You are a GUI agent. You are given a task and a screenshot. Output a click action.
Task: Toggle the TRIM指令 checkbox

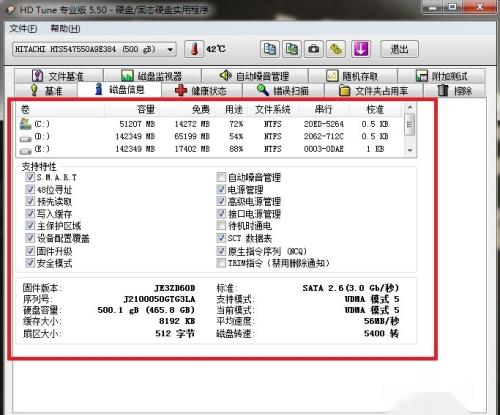point(221,263)
